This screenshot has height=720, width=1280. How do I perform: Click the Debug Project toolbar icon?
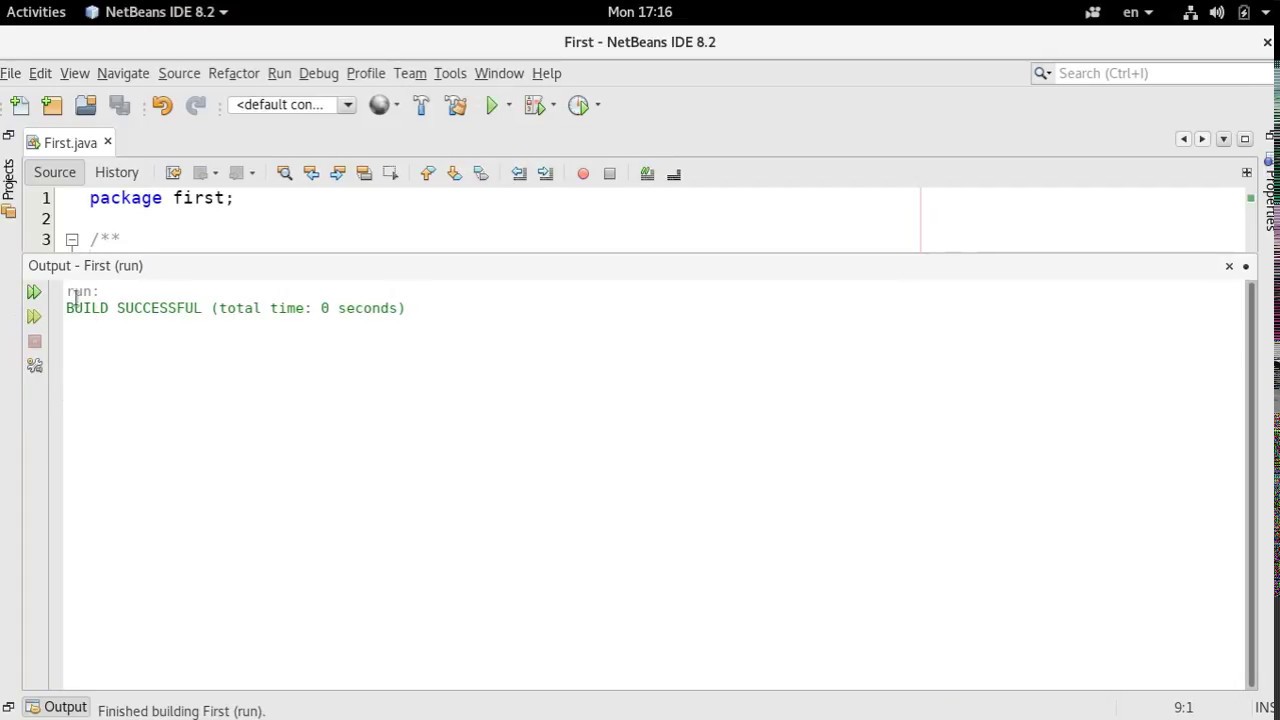(x=534, y=105)
